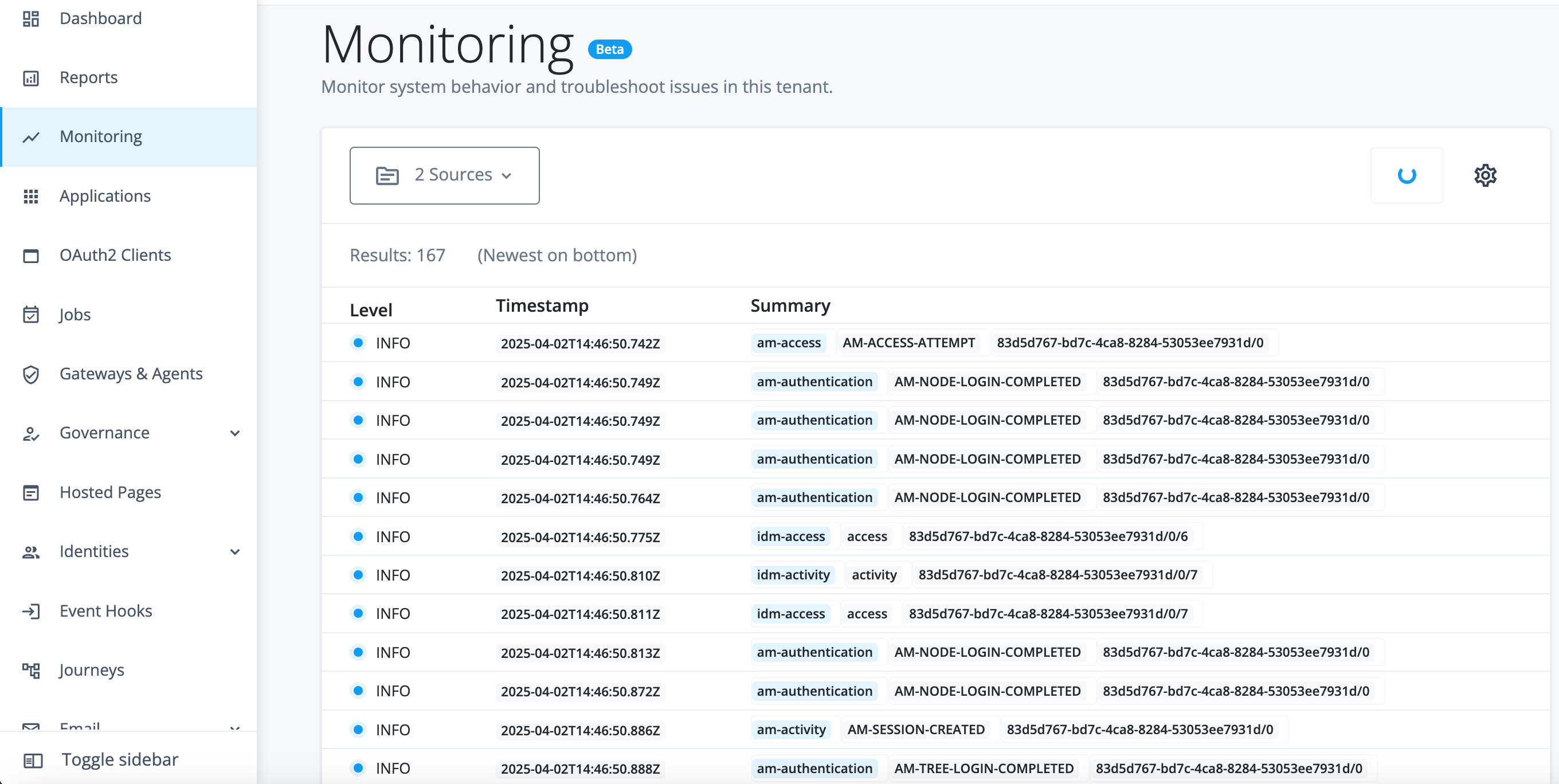Click the loading progress indicator

(x=1407, y=175)
